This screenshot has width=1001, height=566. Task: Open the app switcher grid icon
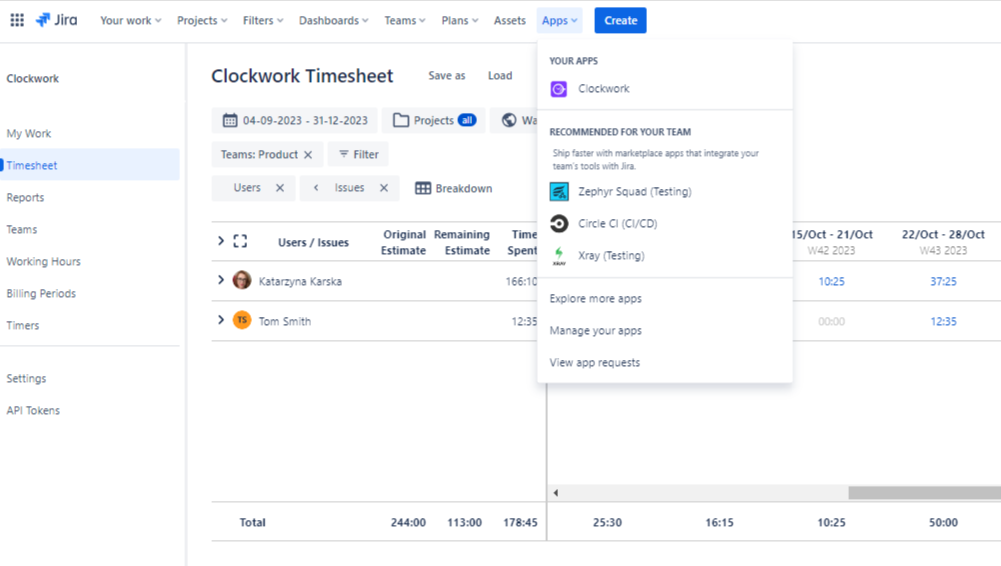[x=17, y=20]
